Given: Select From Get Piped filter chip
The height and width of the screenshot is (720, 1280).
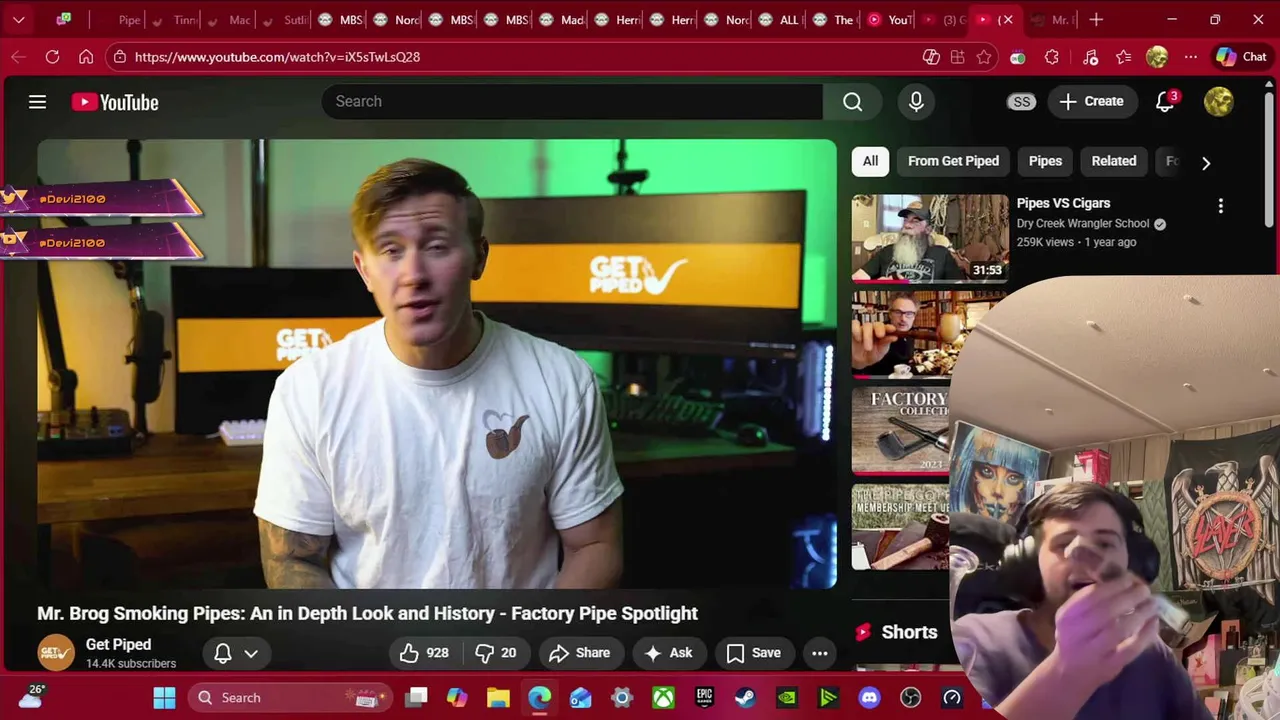Looking at the screenshot, I should 953,161.
